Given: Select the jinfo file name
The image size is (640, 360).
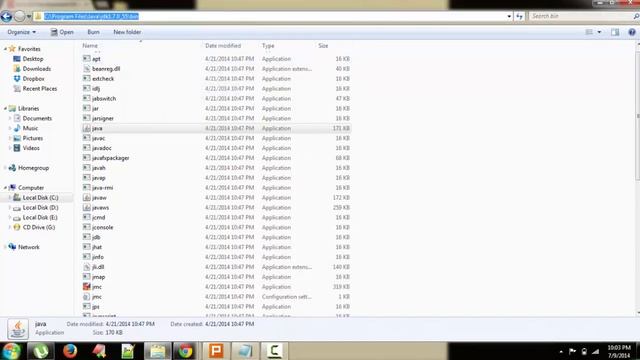Looking at the screenshot, I should point(98,257).
